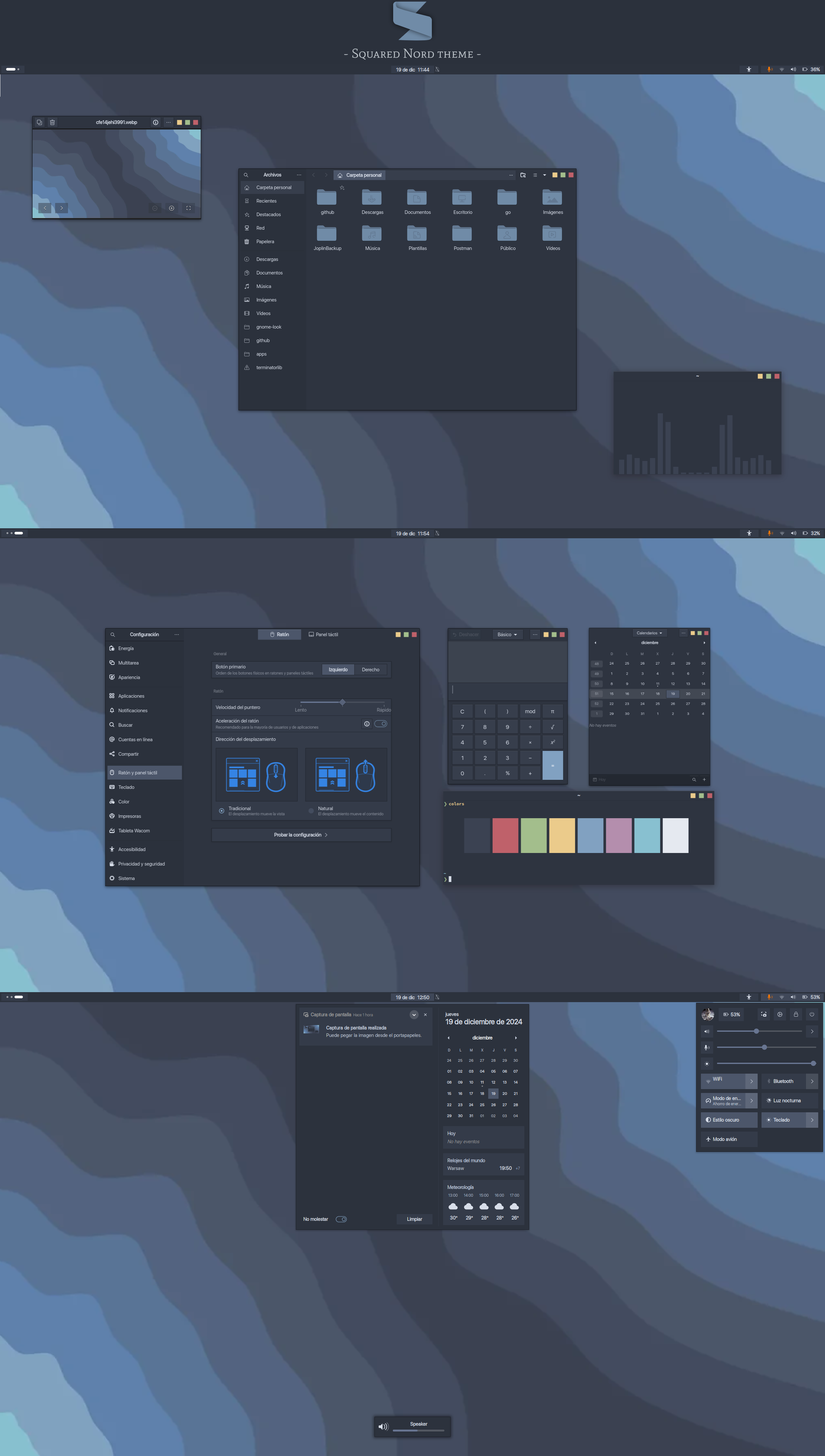This screenshot has width=825, height=1456.
Task: Show image properties info icon in viewer
Action: pos(155,122)
